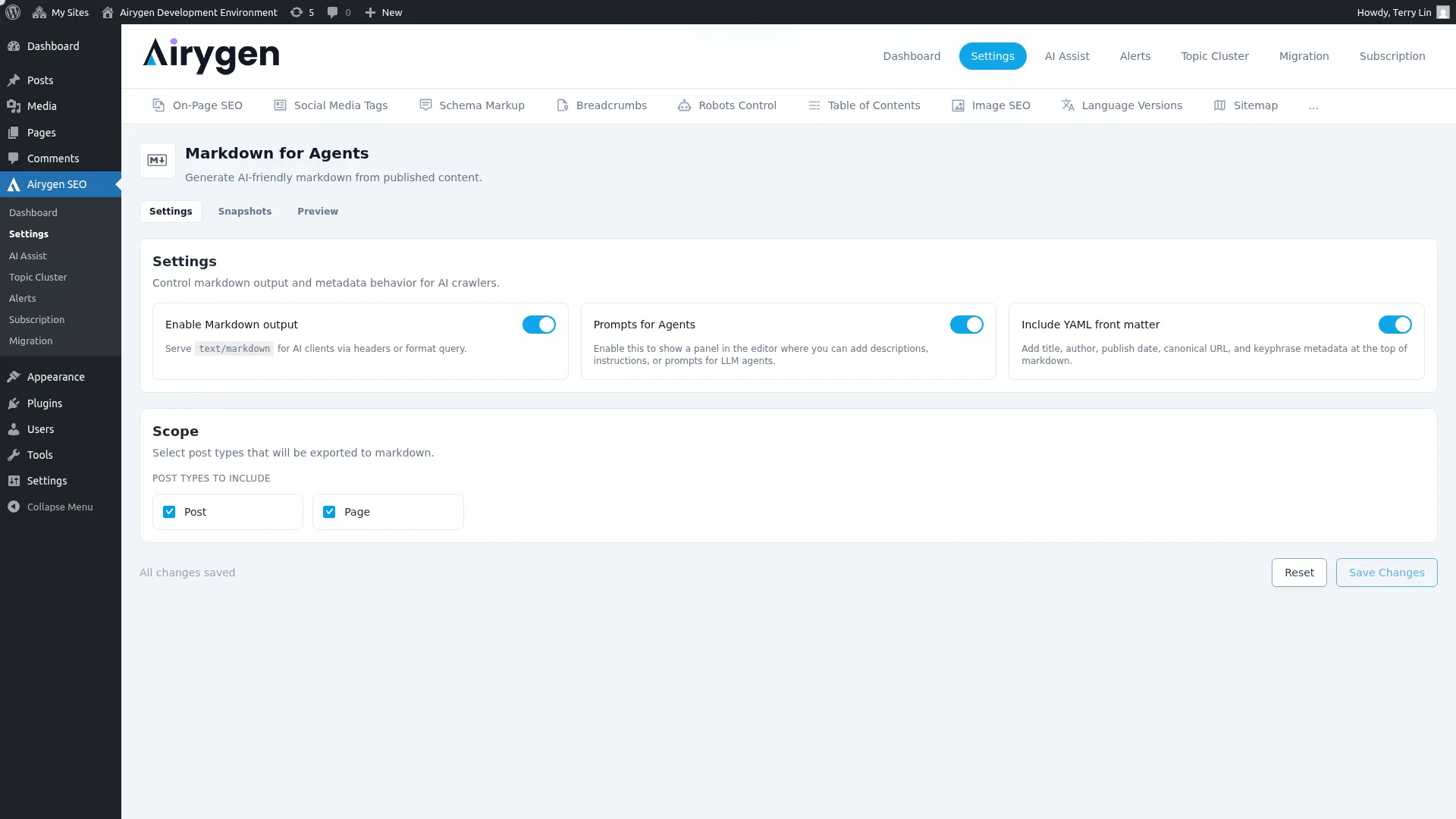1456x819 pixels.
Task: Click the Collapse Menu arrow icon
Action: [x=14, y=507]
